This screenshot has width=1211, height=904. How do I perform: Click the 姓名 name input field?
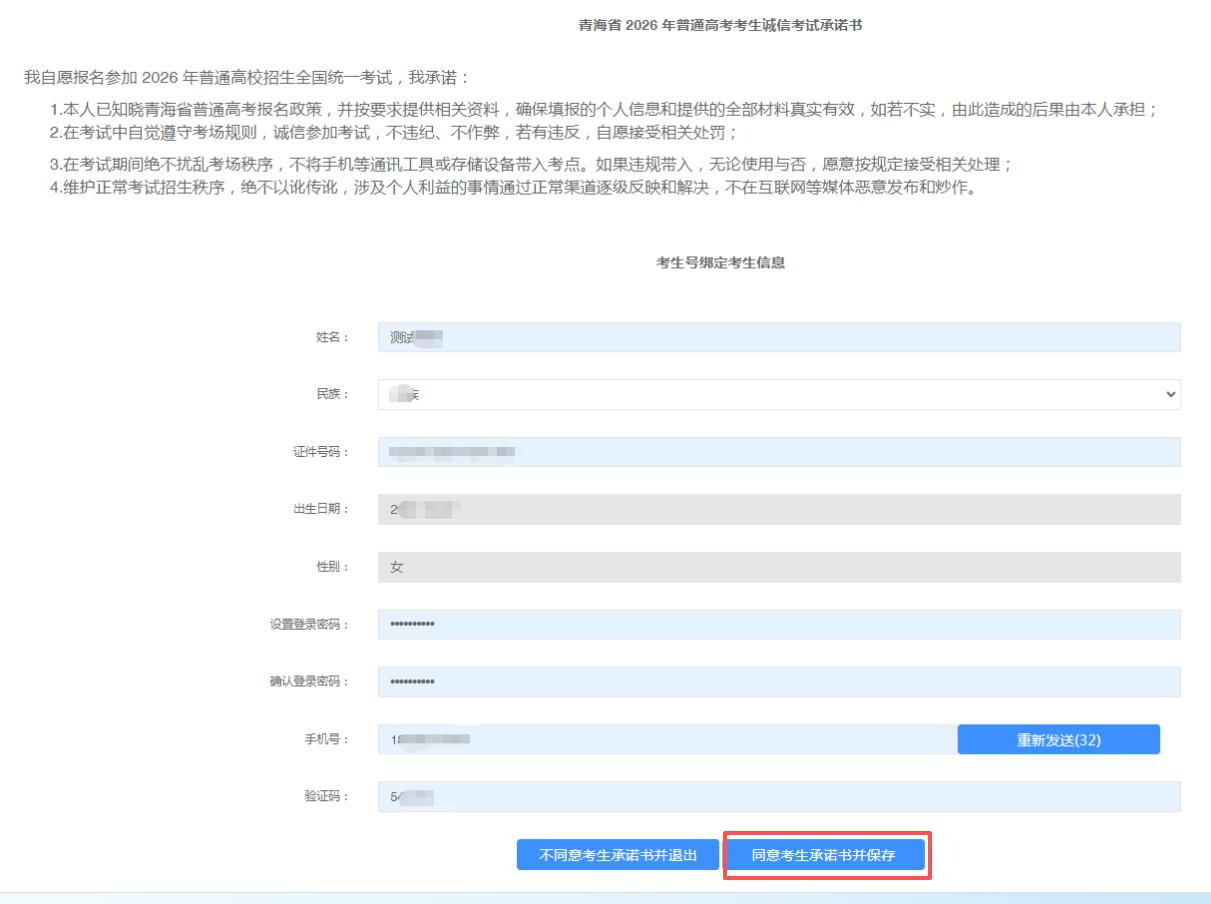pyautogui.click(x=779, y=337)
